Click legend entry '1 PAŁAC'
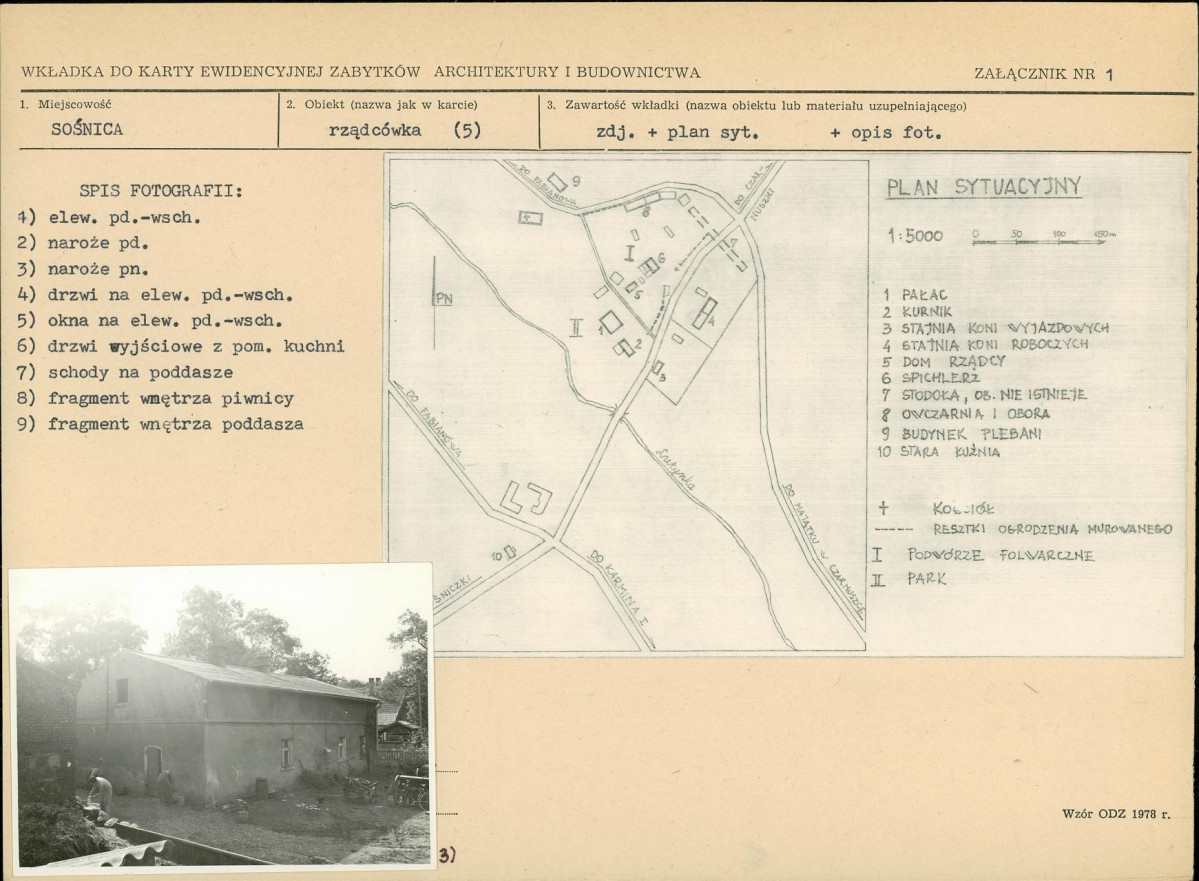Image resolution: width=1199 pixels, height=881 pixels. coord(915,294)
